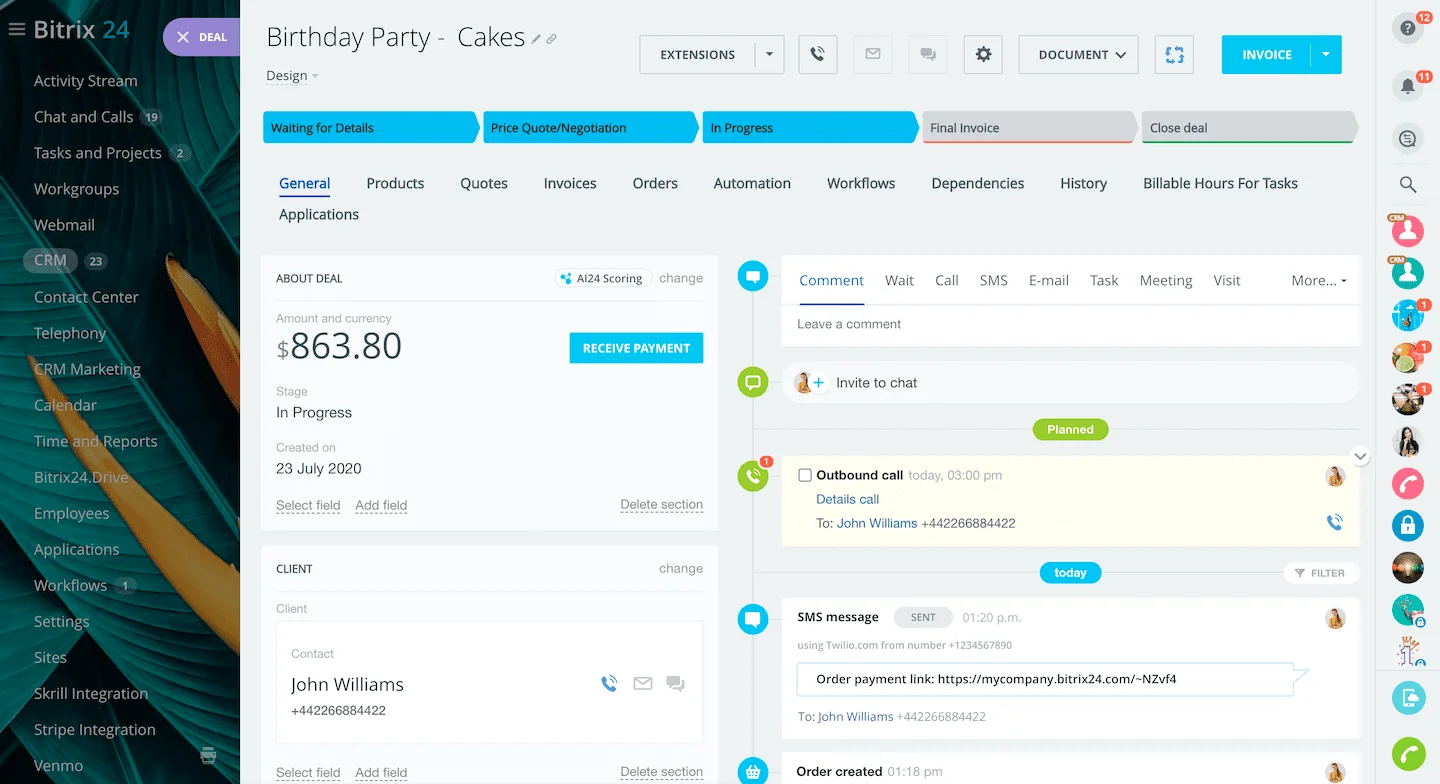Switch to the Products tab
The width and height of the screenshot is (1440, 784).
395,183
